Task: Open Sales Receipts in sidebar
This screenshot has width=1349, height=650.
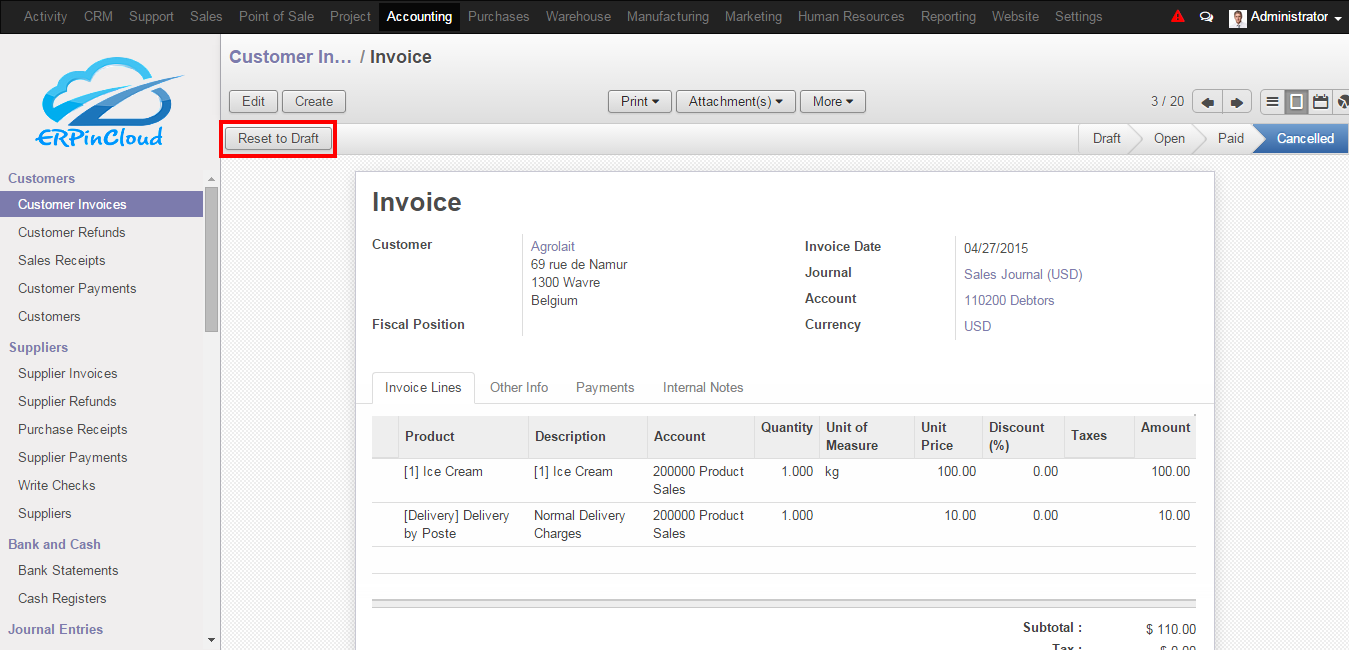Action: click(101, 261)
